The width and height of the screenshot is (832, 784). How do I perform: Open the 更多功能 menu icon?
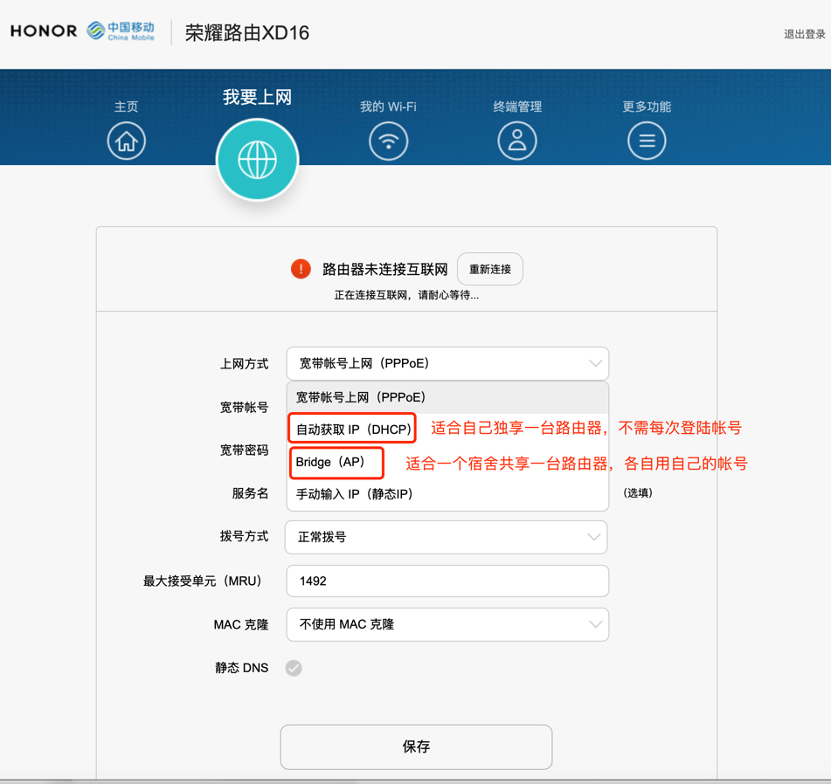pos(647,141)
